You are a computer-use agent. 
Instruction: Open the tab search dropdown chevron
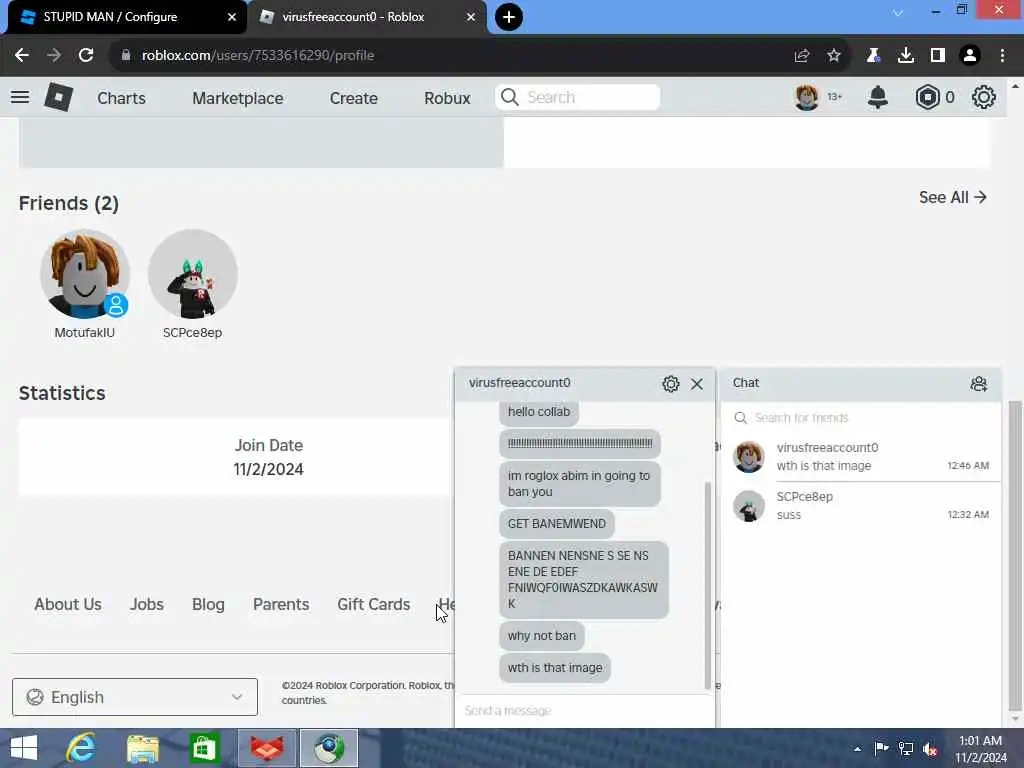898,12
